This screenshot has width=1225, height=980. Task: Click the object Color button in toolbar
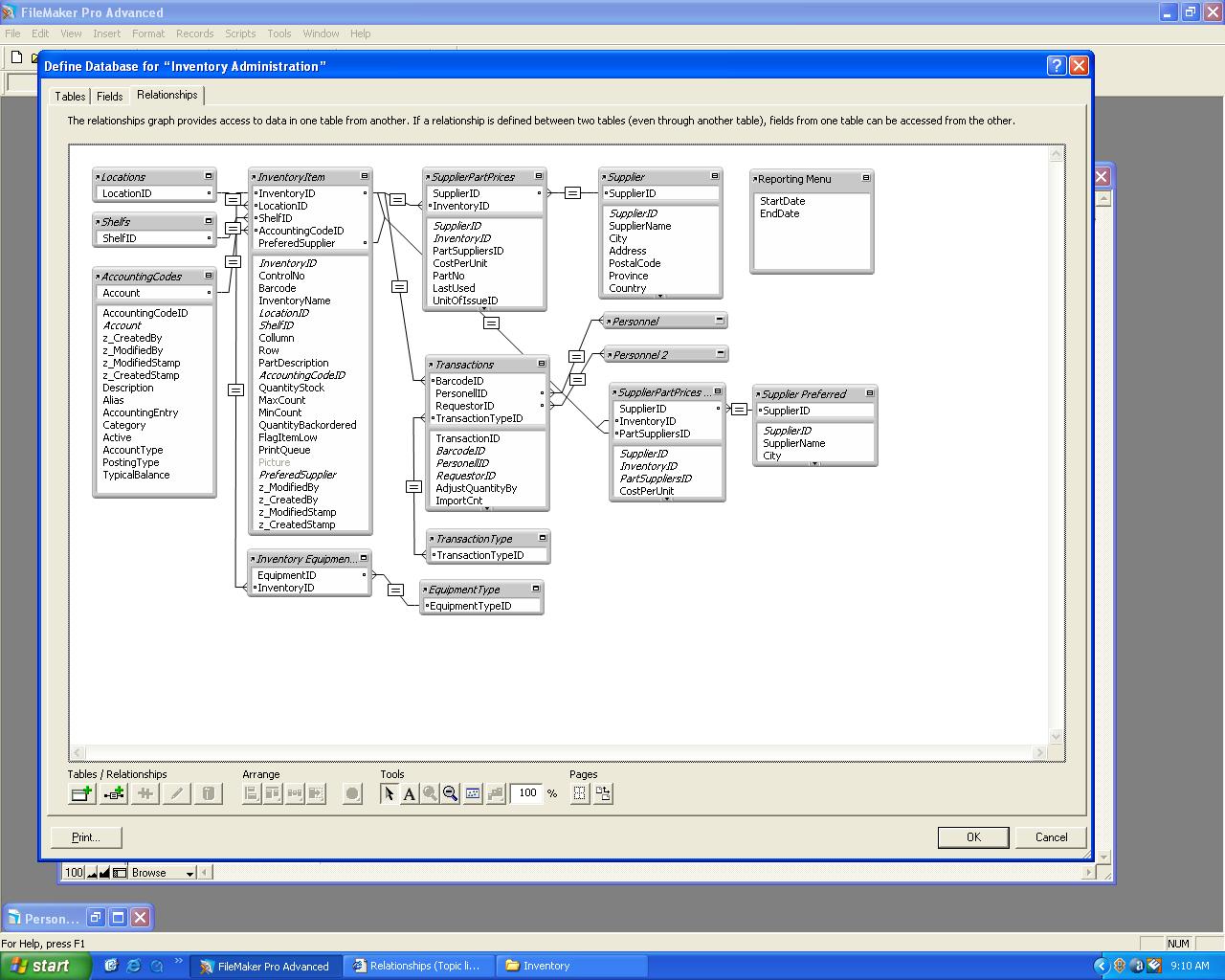[x=352, y=793]
